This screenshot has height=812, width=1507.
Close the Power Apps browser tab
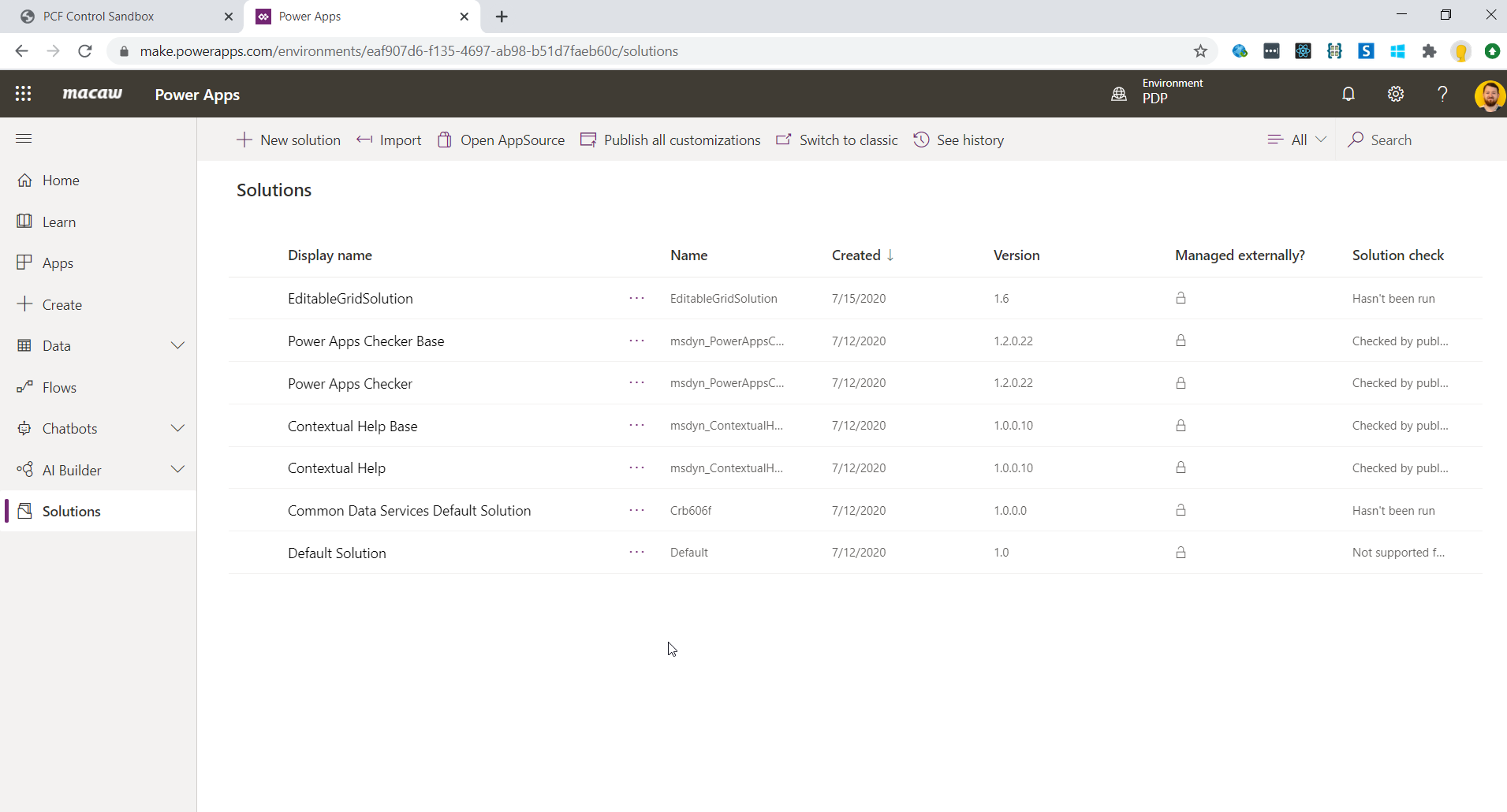pos(464,17)
